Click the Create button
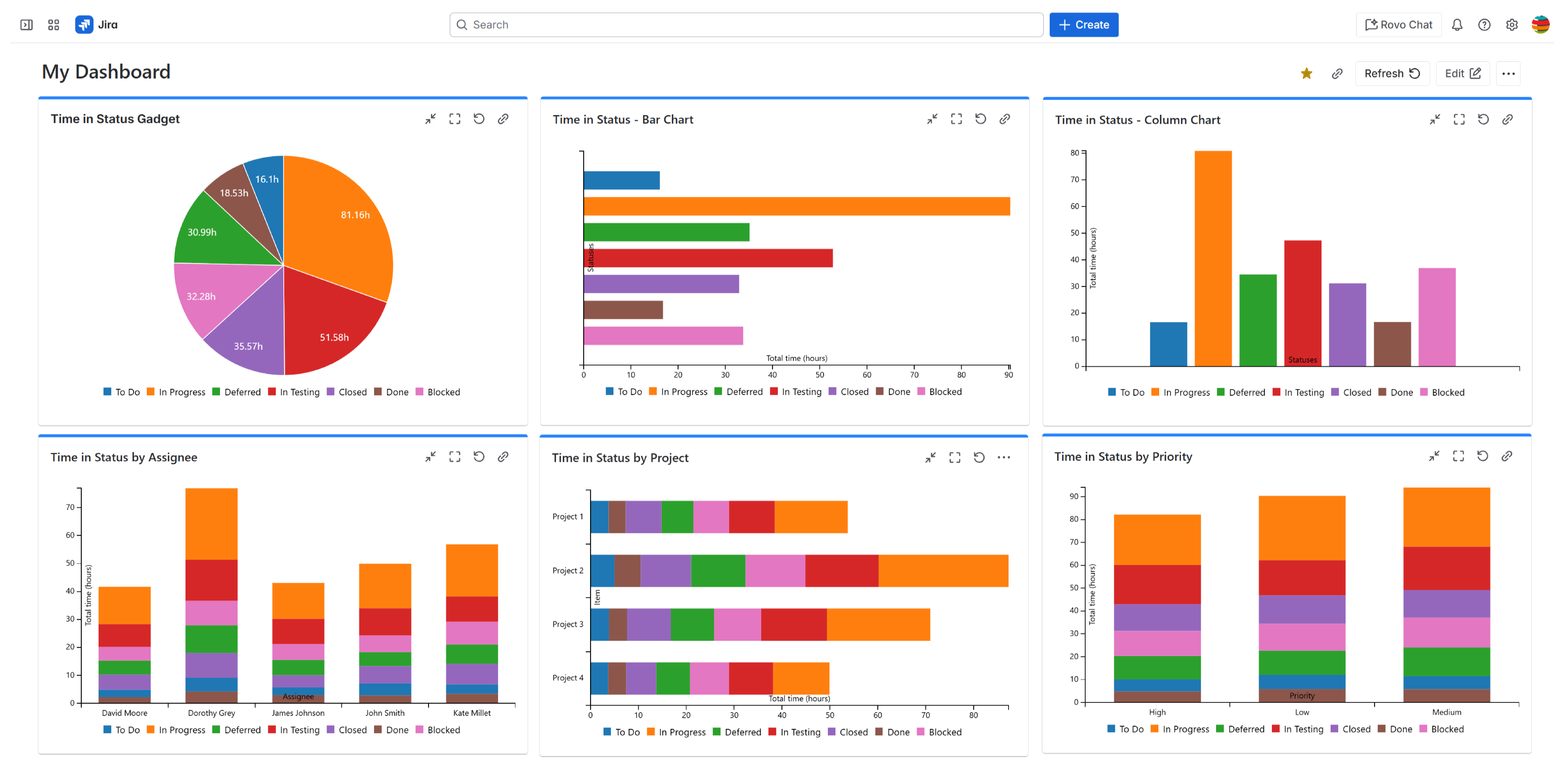The image size is (1568, 782). click(x=1084, y=24)
